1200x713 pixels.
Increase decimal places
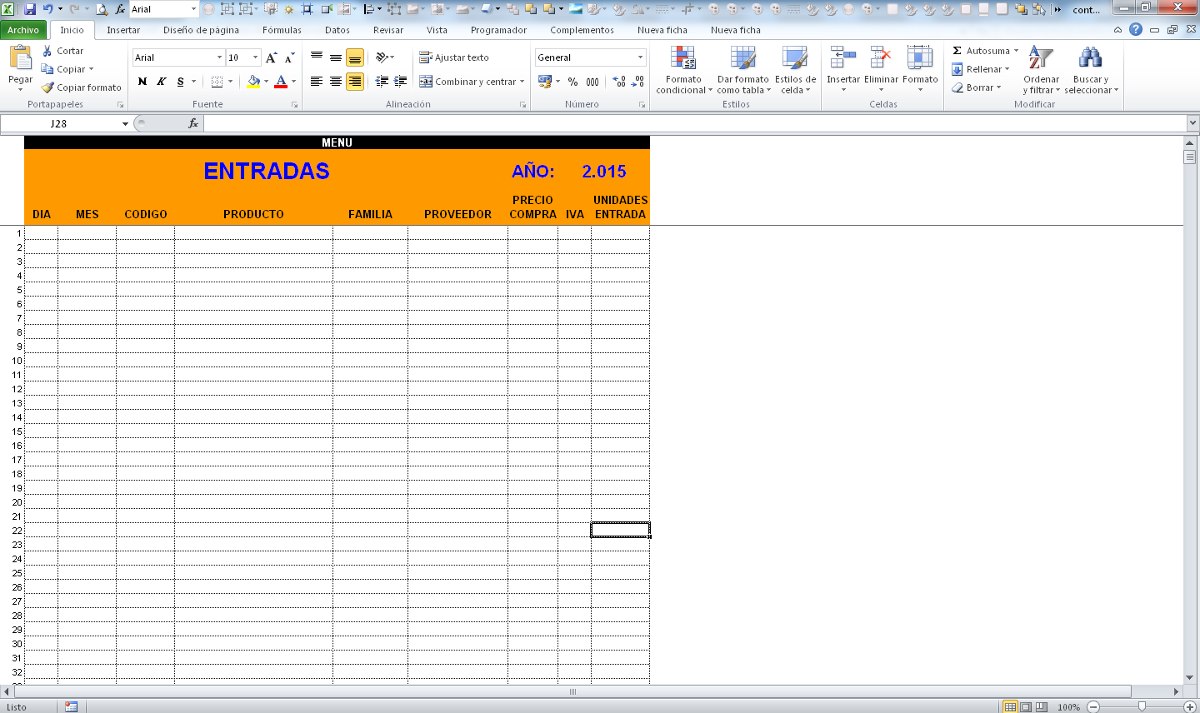point(618,82)
